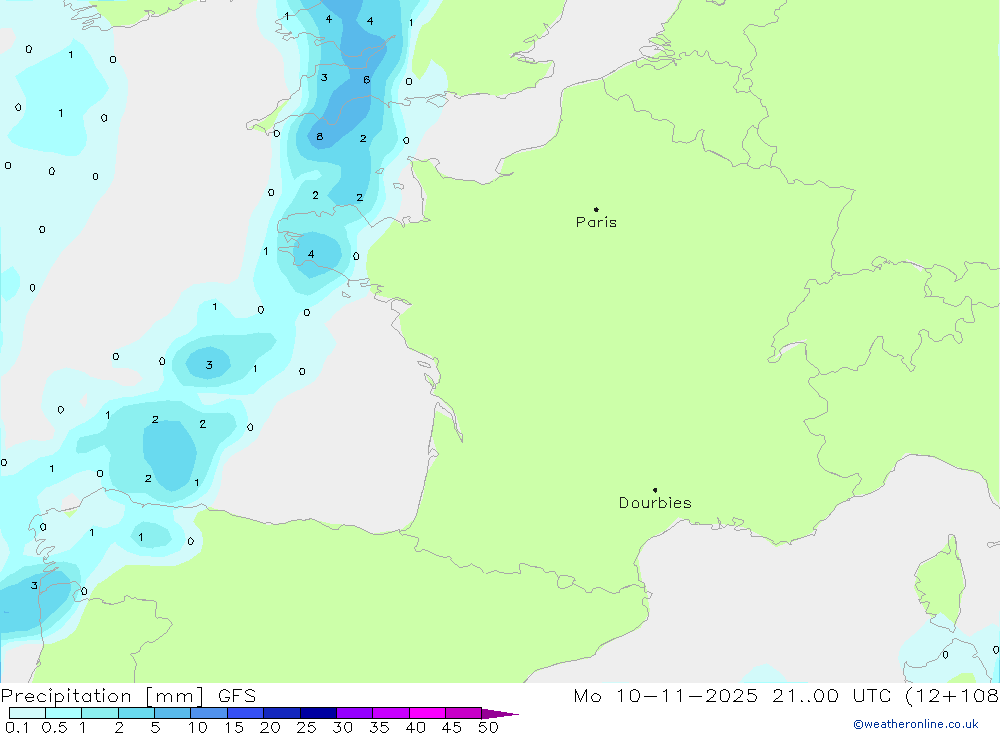Click the above-50 legend arrow tip
This screenshot has height=733, width=1000.
500,713
